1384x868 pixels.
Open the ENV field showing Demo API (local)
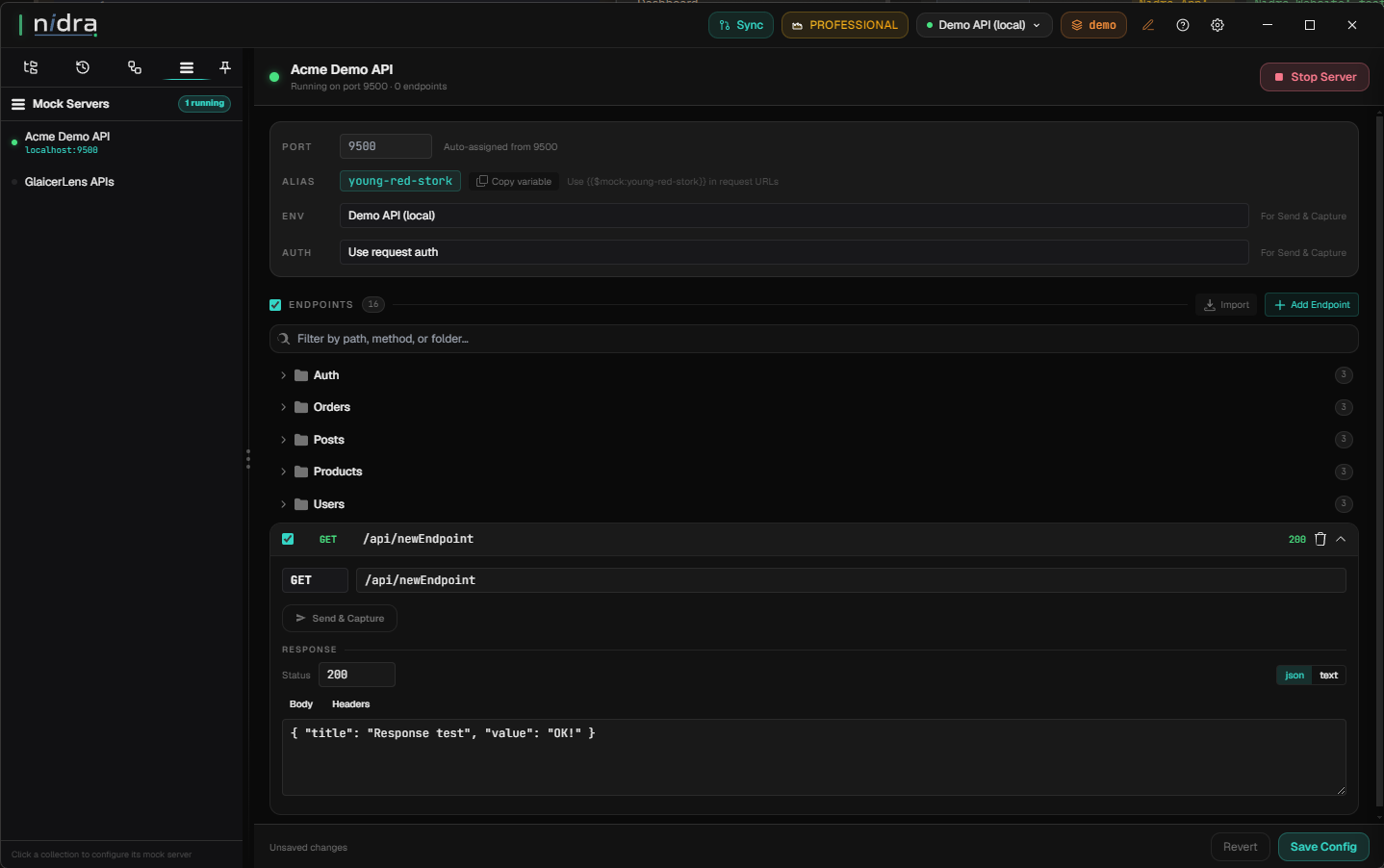click(x=794, y=216)
